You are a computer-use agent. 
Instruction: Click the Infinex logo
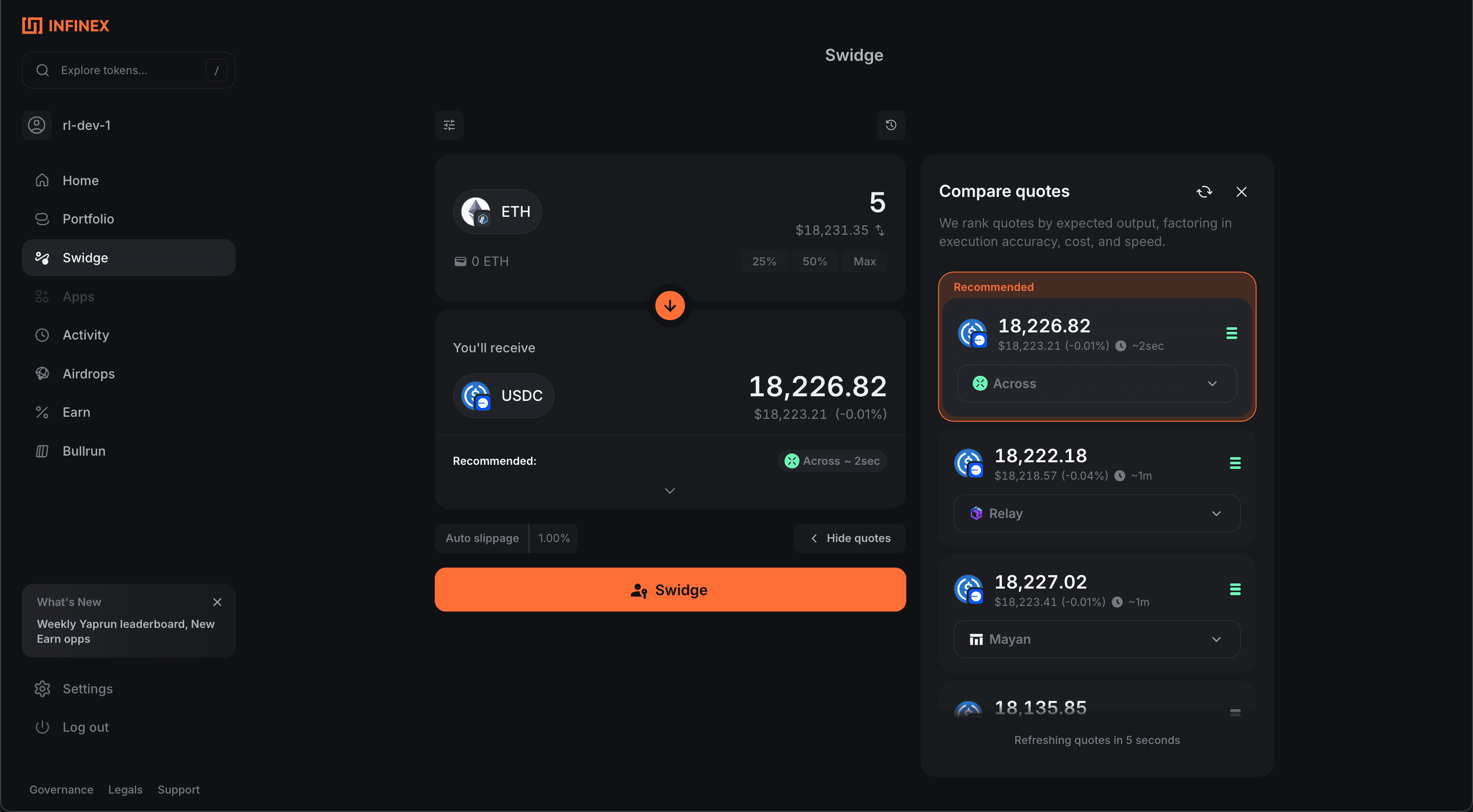(65, 25)
